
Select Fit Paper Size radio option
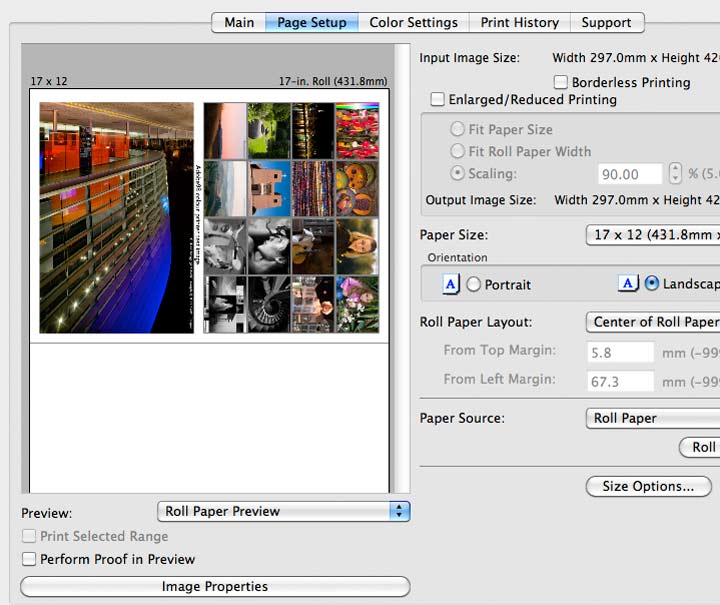click(457, 129)
